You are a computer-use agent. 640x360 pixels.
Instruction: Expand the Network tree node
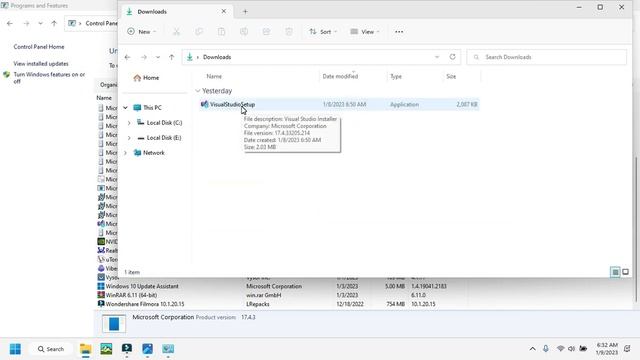(x=125, y=153)
